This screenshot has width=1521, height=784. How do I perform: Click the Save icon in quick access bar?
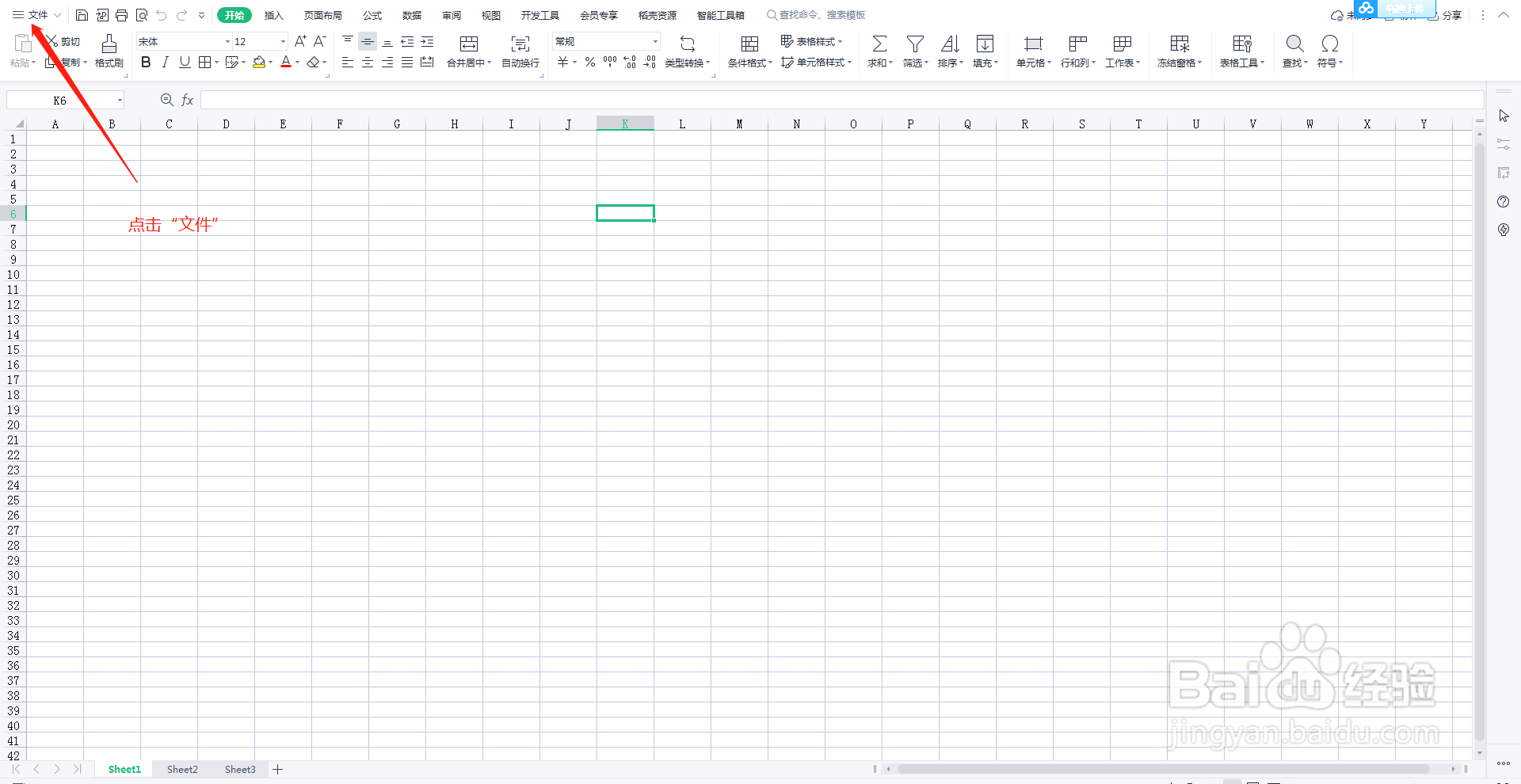(x=82, y=15)
